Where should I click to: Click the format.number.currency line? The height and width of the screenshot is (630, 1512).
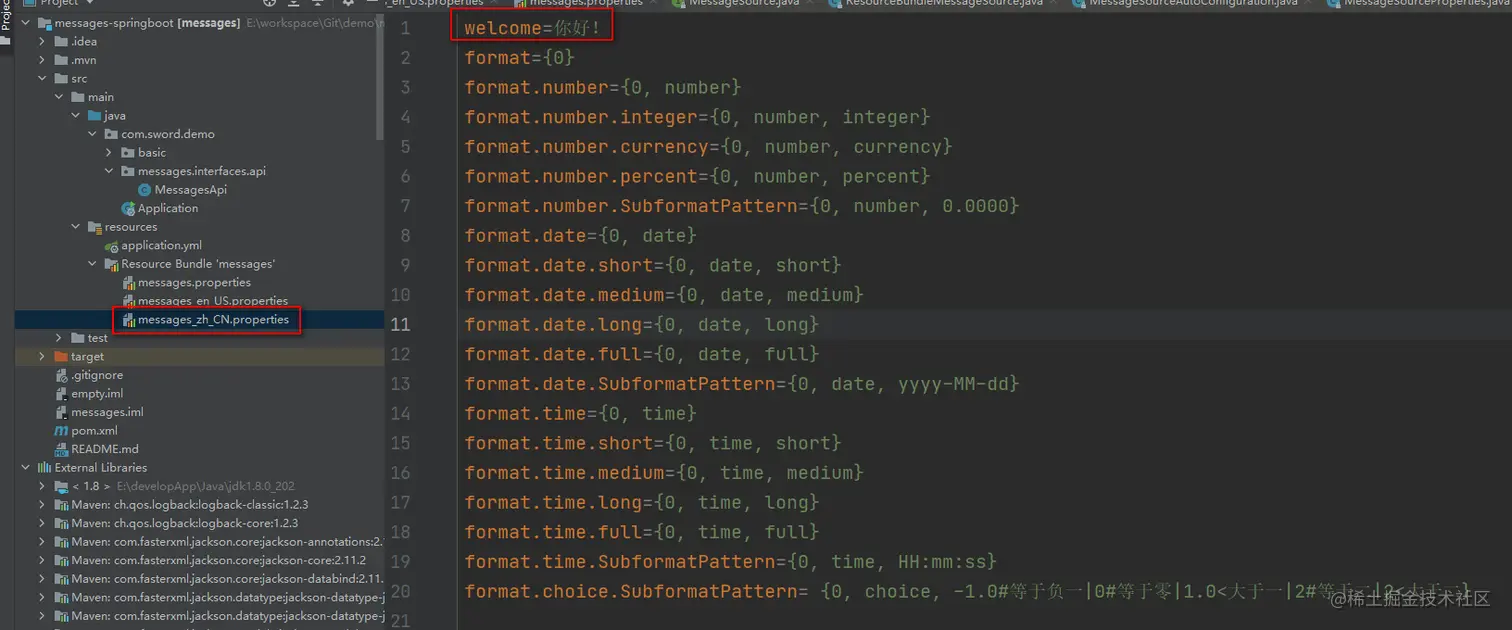708,147
